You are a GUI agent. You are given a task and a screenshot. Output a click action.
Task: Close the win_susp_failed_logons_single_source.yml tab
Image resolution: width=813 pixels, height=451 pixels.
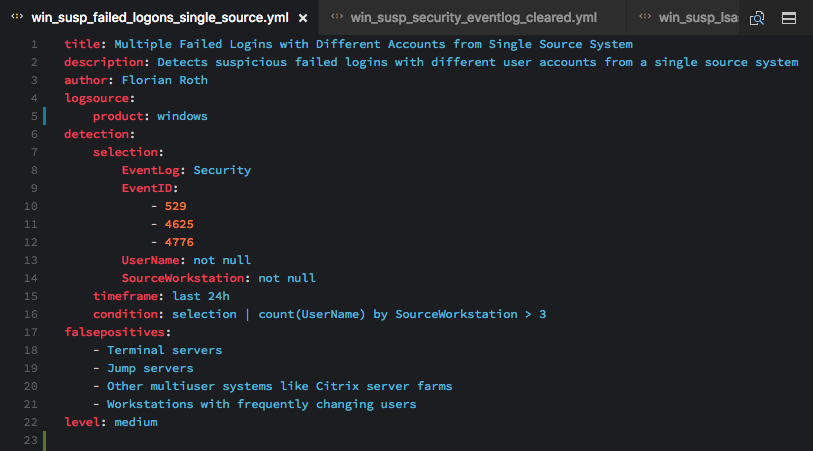(x=303, y=18)
